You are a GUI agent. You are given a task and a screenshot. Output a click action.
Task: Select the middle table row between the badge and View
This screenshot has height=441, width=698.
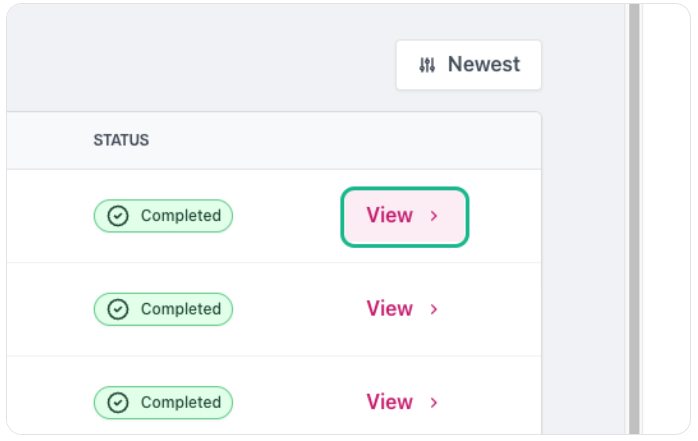[x=299, y=309]
